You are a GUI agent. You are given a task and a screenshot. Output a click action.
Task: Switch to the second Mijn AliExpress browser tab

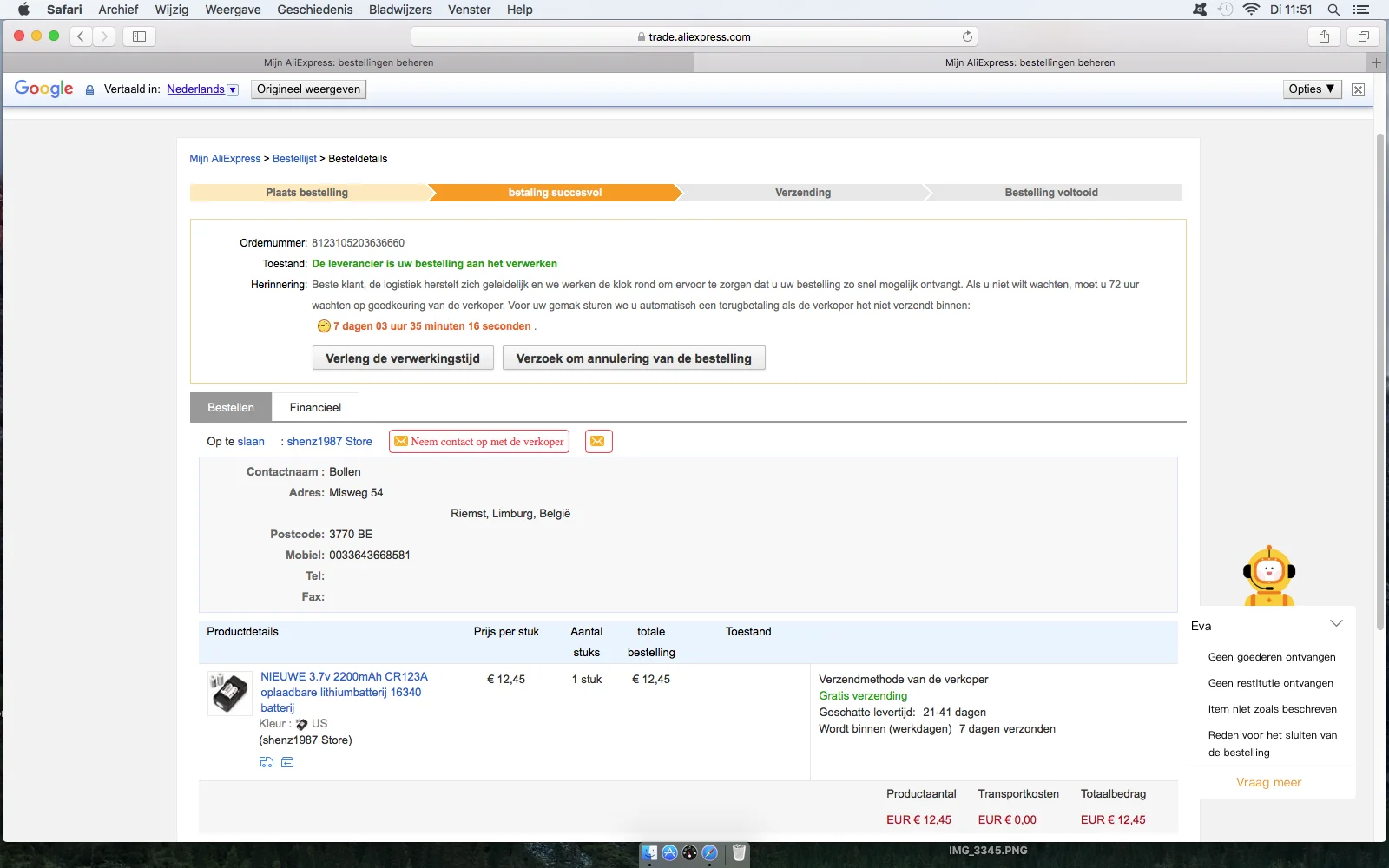(x=1030, y=62)
